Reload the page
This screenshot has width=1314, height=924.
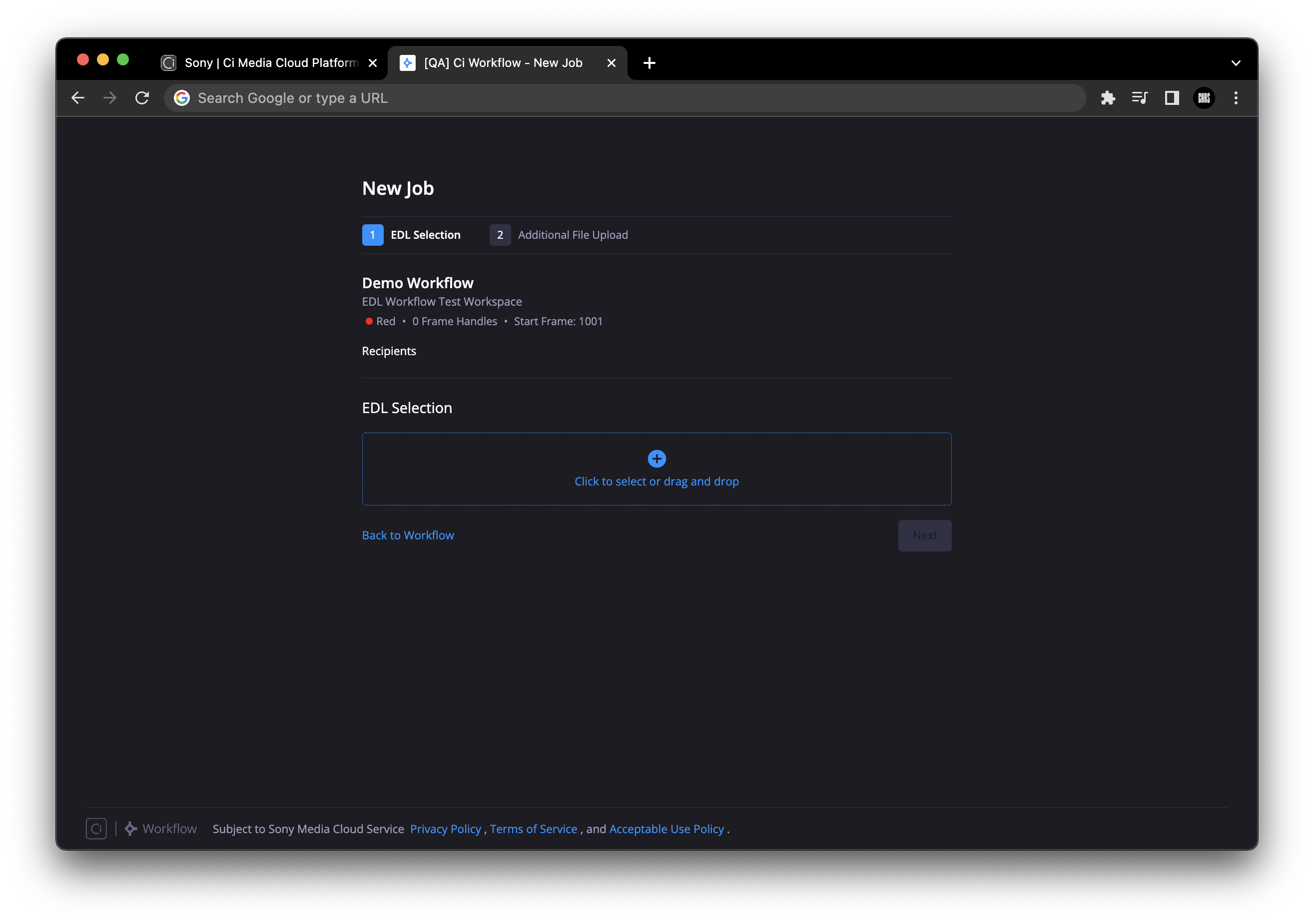click(142, 98)
